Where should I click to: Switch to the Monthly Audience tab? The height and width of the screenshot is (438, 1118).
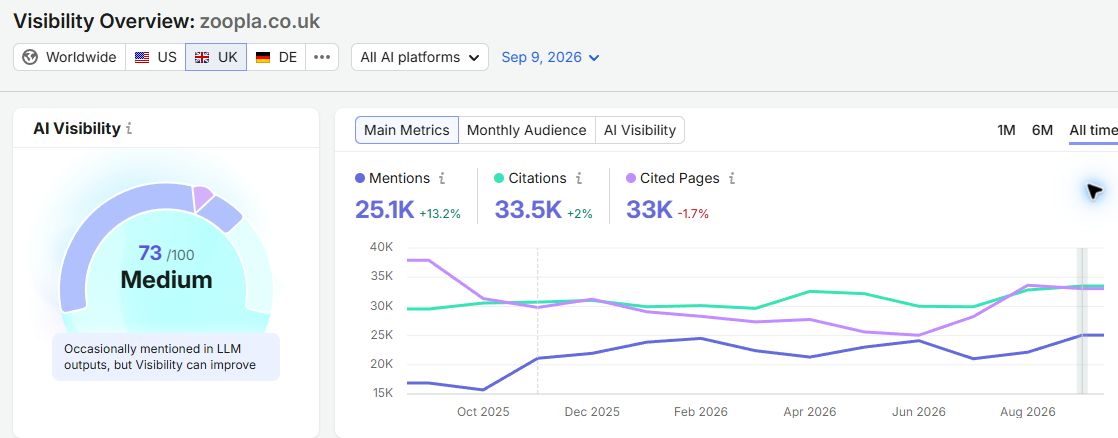pyautogui.click(x=526, y=131)
